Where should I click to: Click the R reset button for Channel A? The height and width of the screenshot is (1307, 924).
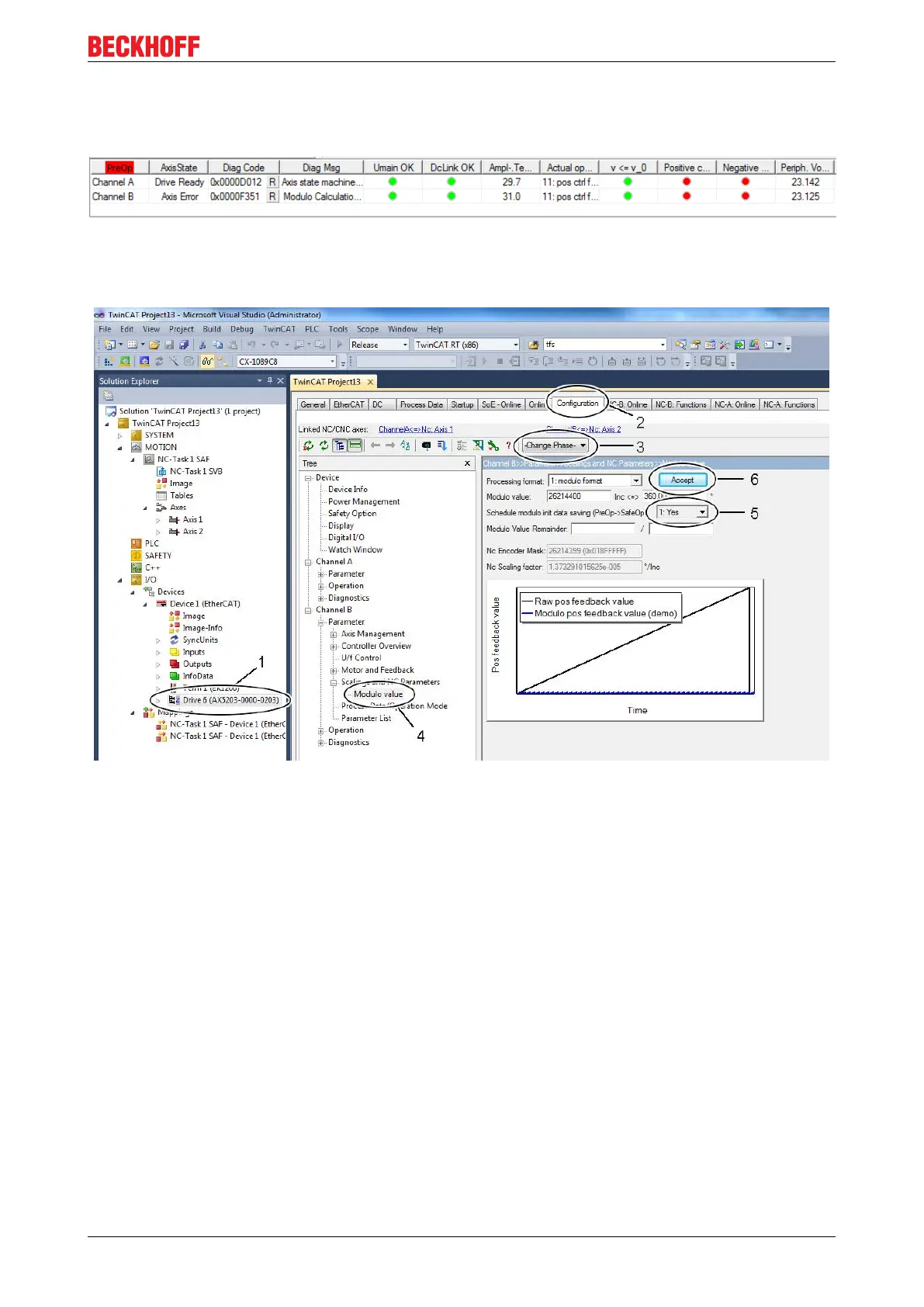(x=272, y=182)
